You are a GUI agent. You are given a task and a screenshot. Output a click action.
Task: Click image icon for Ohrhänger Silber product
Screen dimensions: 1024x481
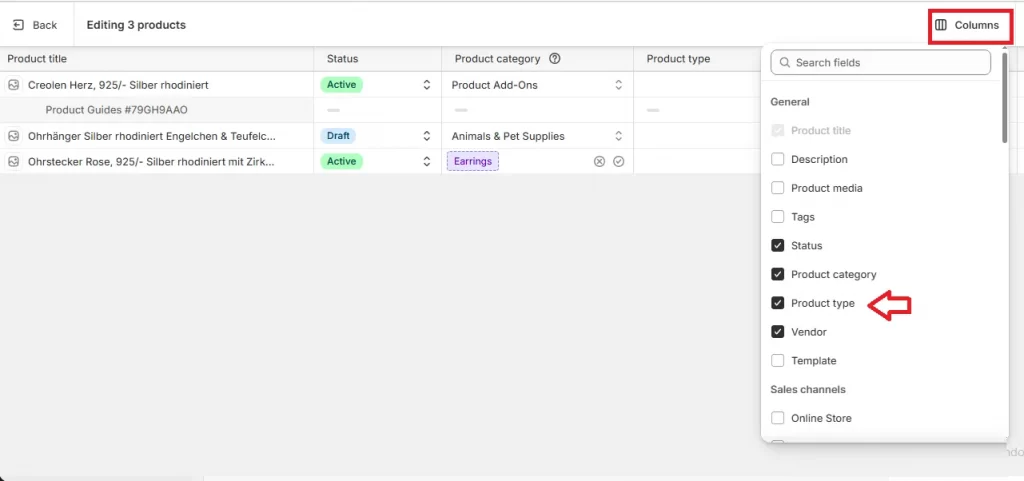coord(13,136)
